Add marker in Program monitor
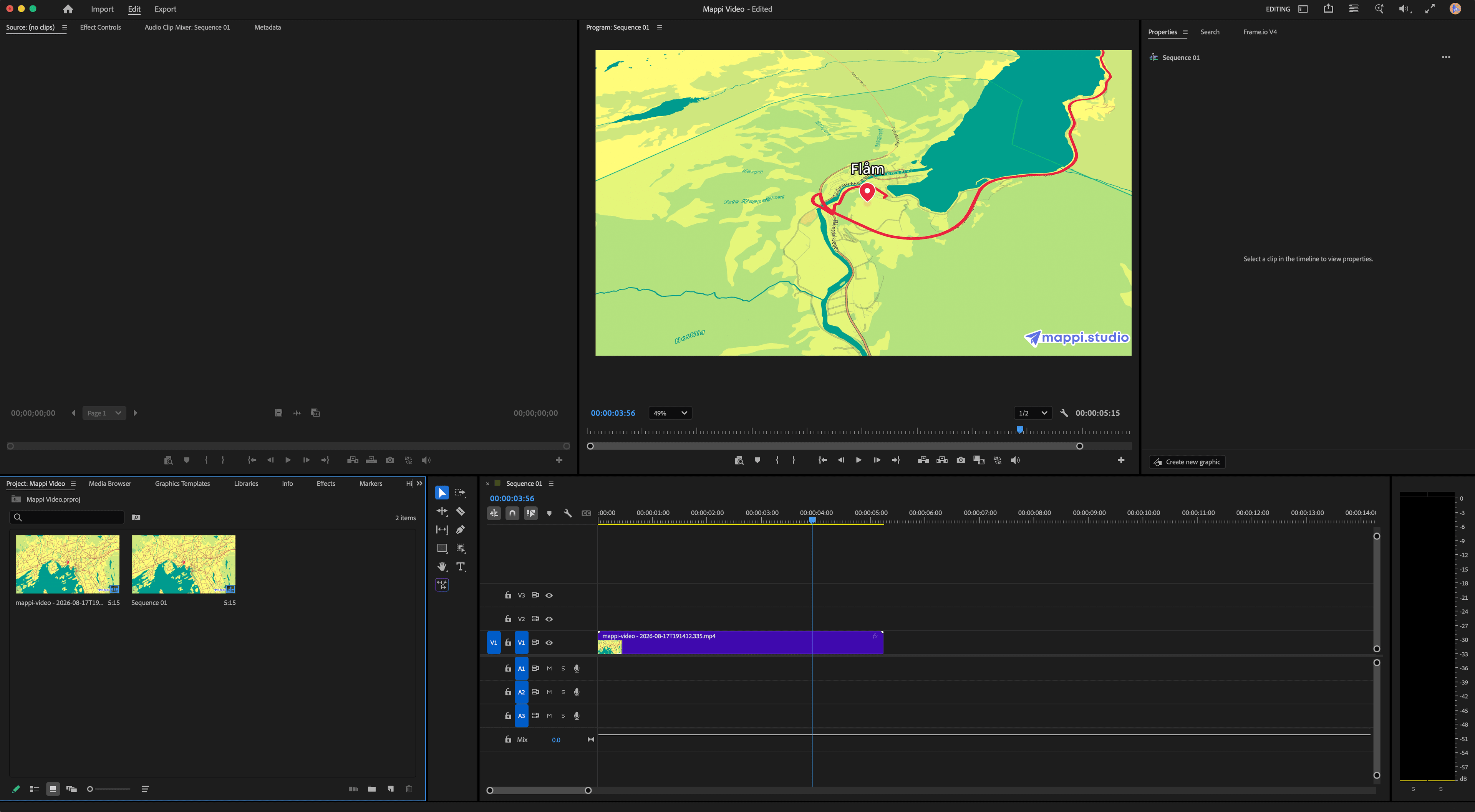The height and width of the screenshot is (812, 1475). [x=757, y=460]
